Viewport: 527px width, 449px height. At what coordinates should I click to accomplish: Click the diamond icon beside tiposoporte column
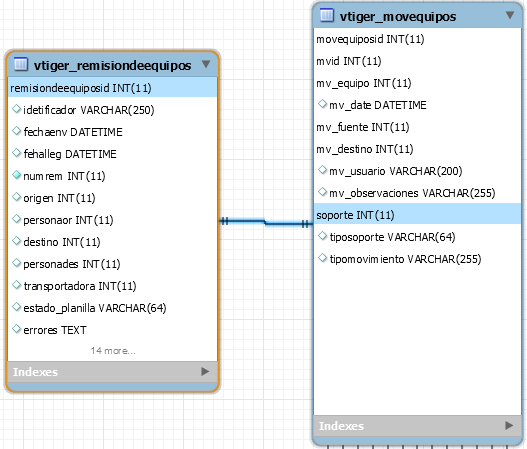(x=322, y=236)
